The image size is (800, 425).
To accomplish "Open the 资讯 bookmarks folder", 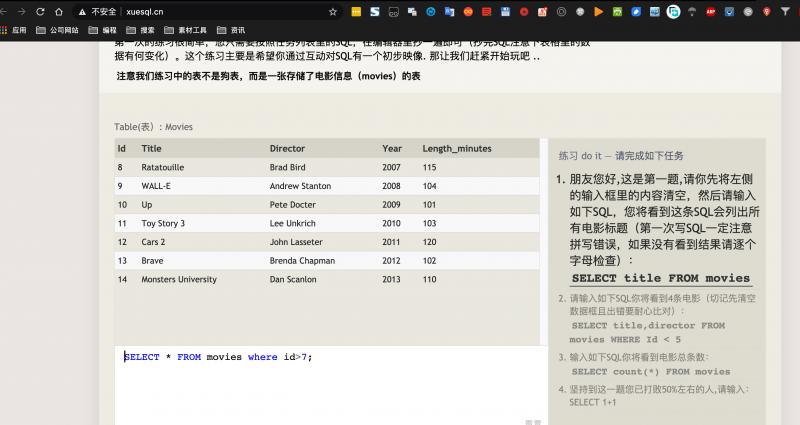I will coord(231,30).
